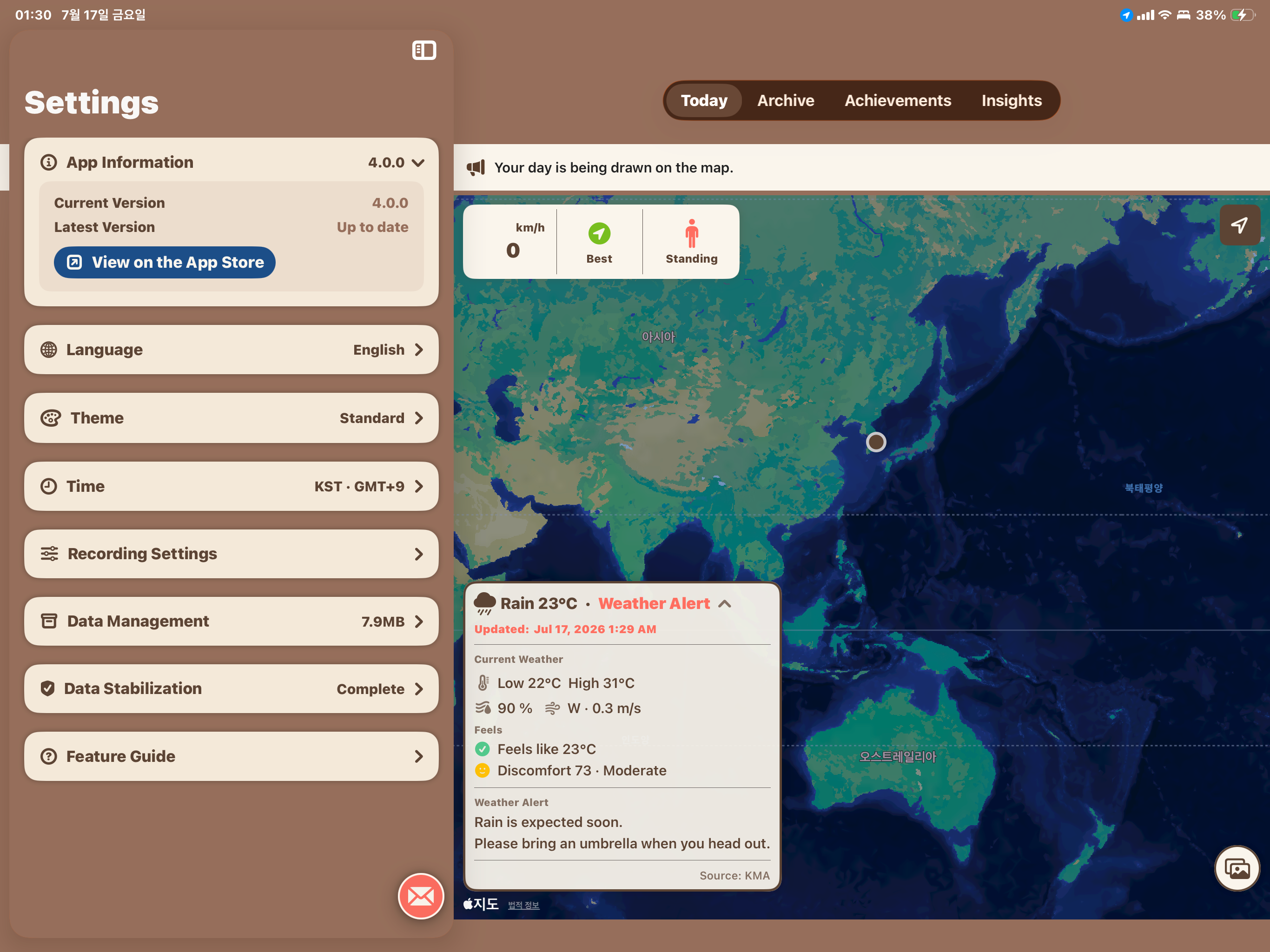Click the Apple 지도 maps logo
The image size is (1270, 952).
click(x=481, y=904)
